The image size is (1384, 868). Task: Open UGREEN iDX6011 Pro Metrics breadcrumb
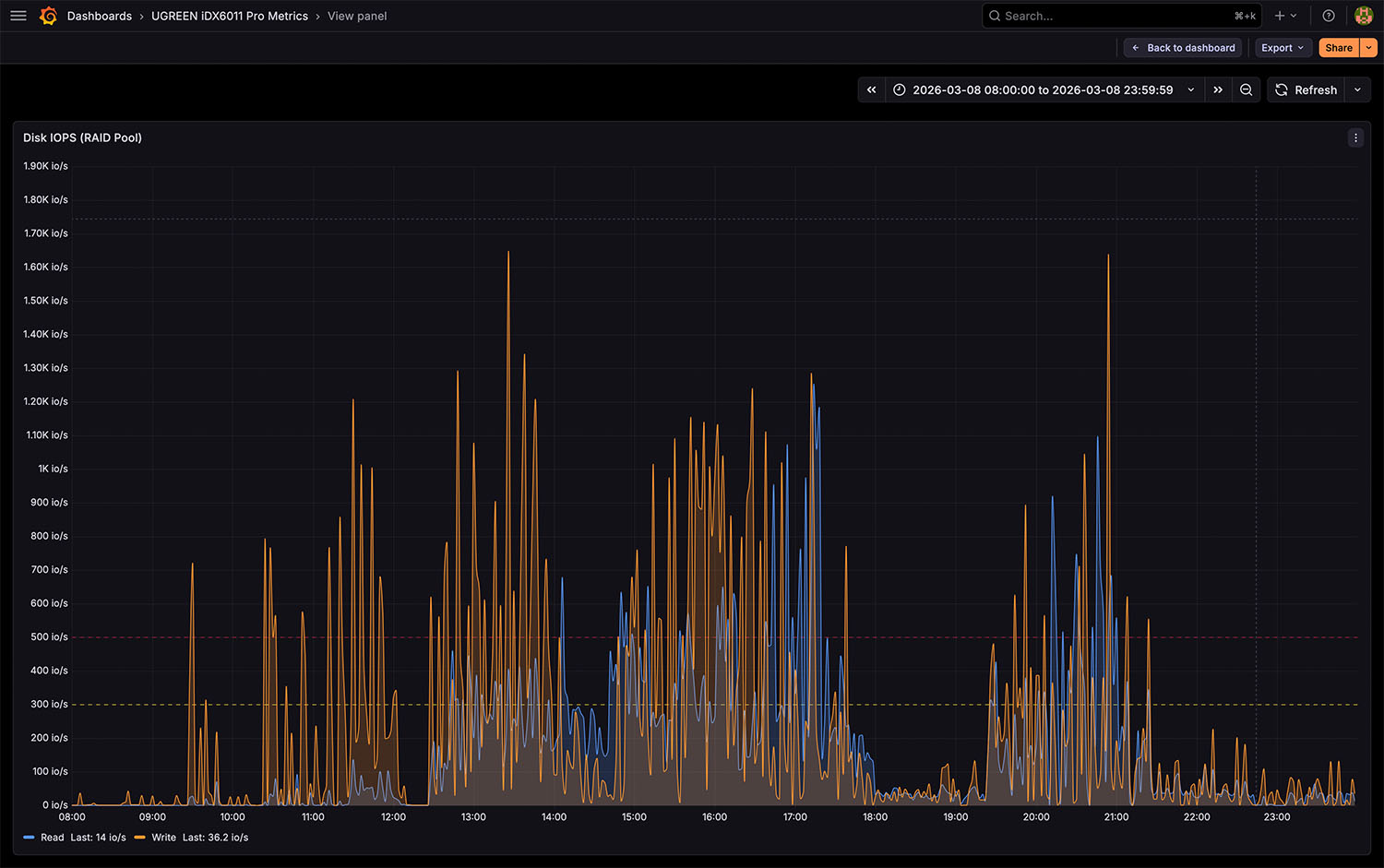tap(230, 16)
